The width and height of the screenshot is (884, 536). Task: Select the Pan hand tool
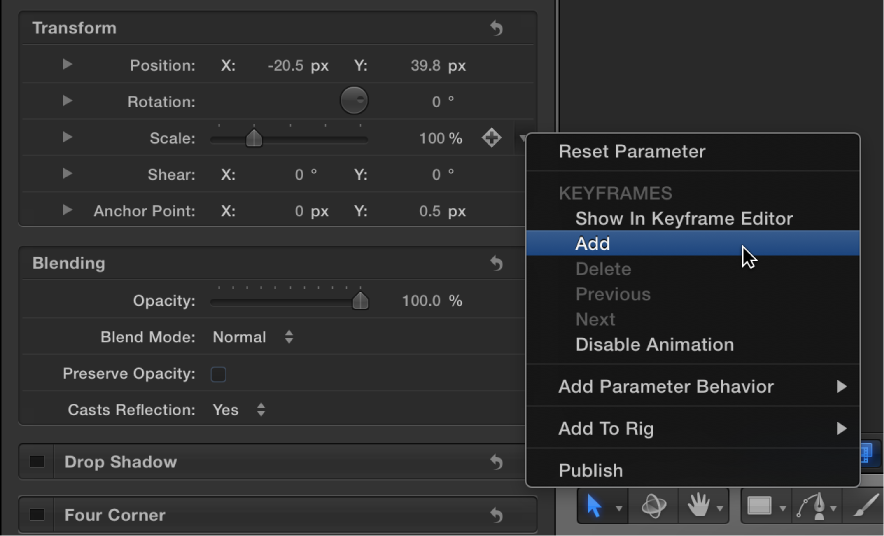click(x=698, y=505)
